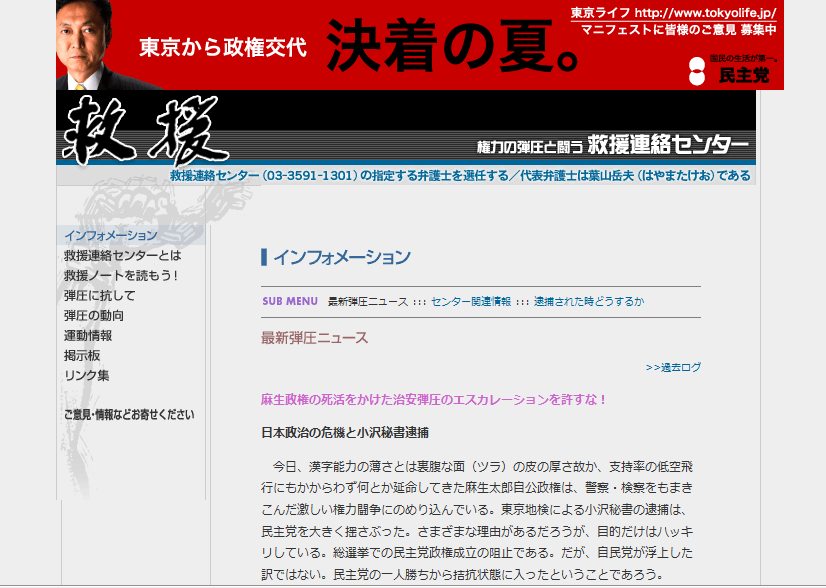The image size is (826, 588).
Task: Open 救援ノートを読もう! in the sidebar
Action: pos(121,276)
